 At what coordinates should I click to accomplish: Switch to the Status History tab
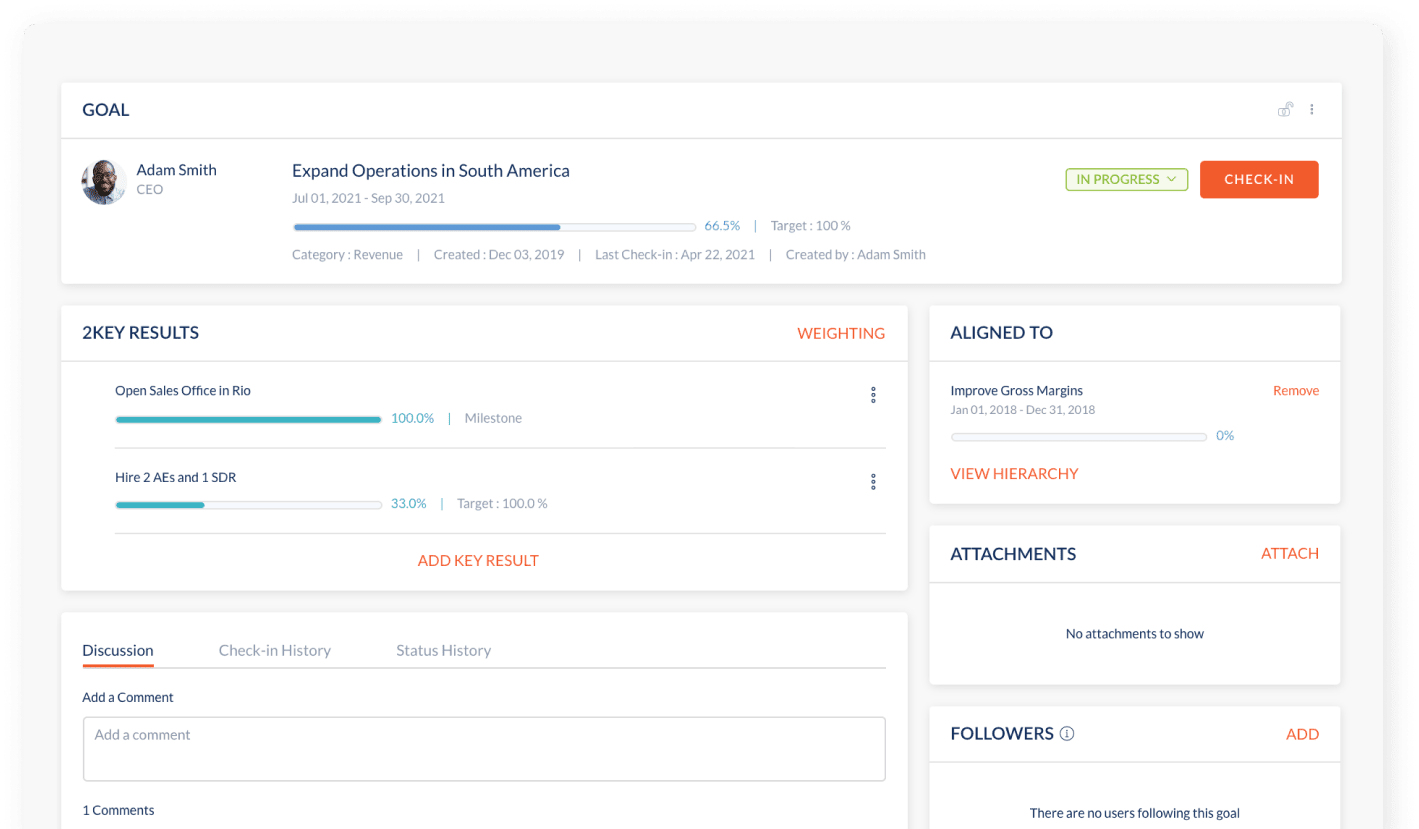[x=443, y=650]
